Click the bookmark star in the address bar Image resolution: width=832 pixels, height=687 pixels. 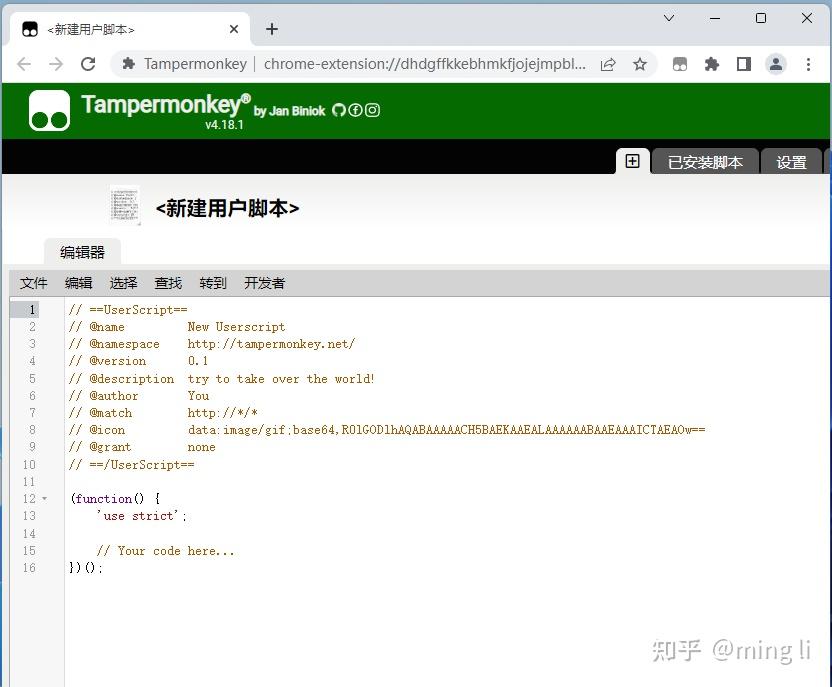pyautogui.click(x=640, y=63)
